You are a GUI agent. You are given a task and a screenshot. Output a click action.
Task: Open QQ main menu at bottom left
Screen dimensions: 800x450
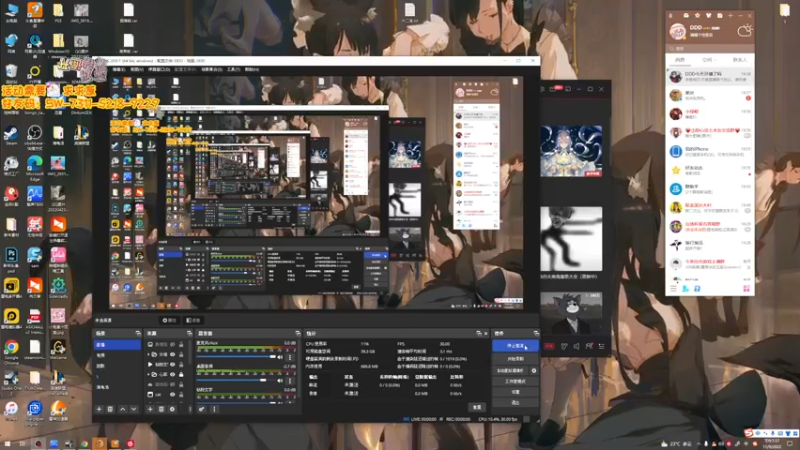(673, 289)
